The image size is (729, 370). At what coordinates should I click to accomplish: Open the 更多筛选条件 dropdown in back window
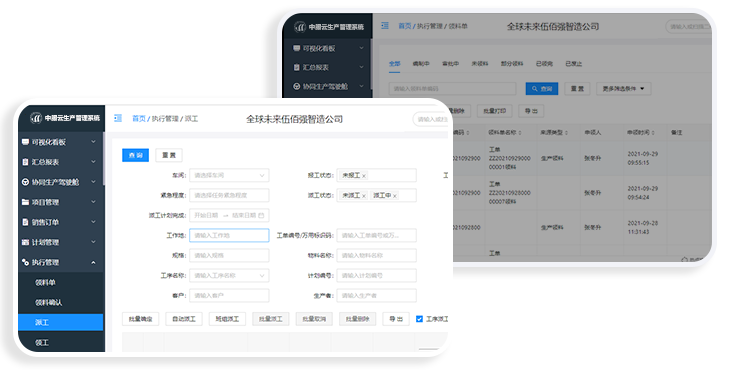coord(623,88)
